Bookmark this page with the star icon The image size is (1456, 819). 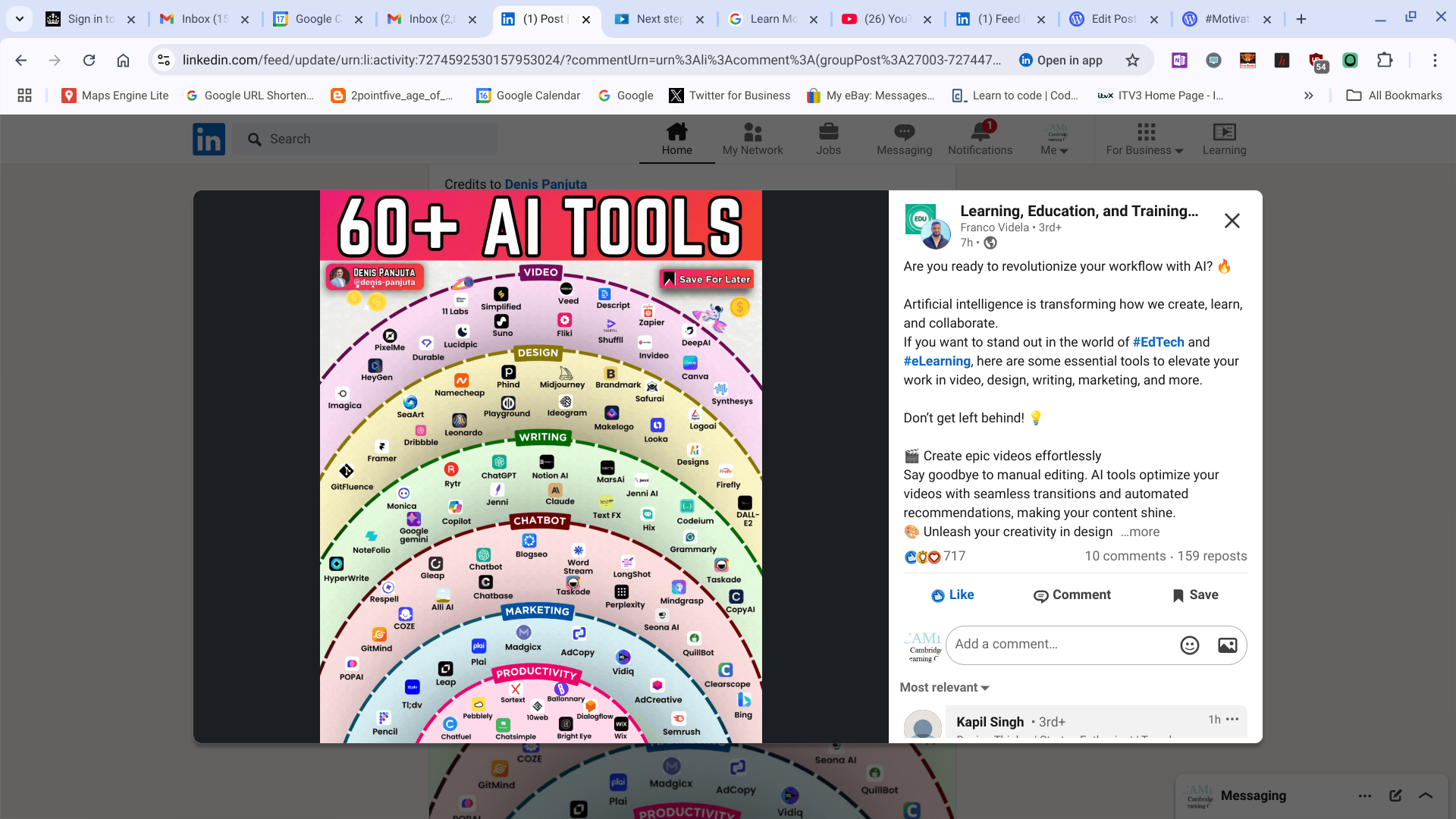[x=1132, y=61]
